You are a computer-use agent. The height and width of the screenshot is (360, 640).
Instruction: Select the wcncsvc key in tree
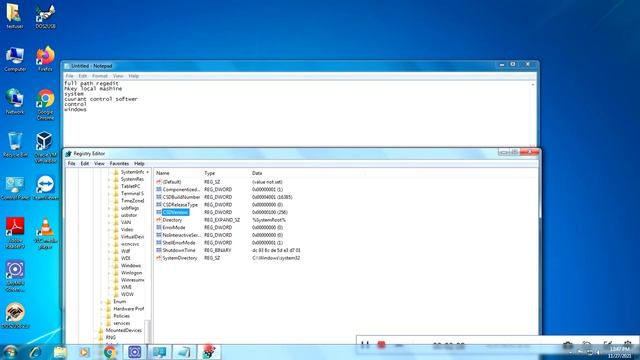pos(130,244)
